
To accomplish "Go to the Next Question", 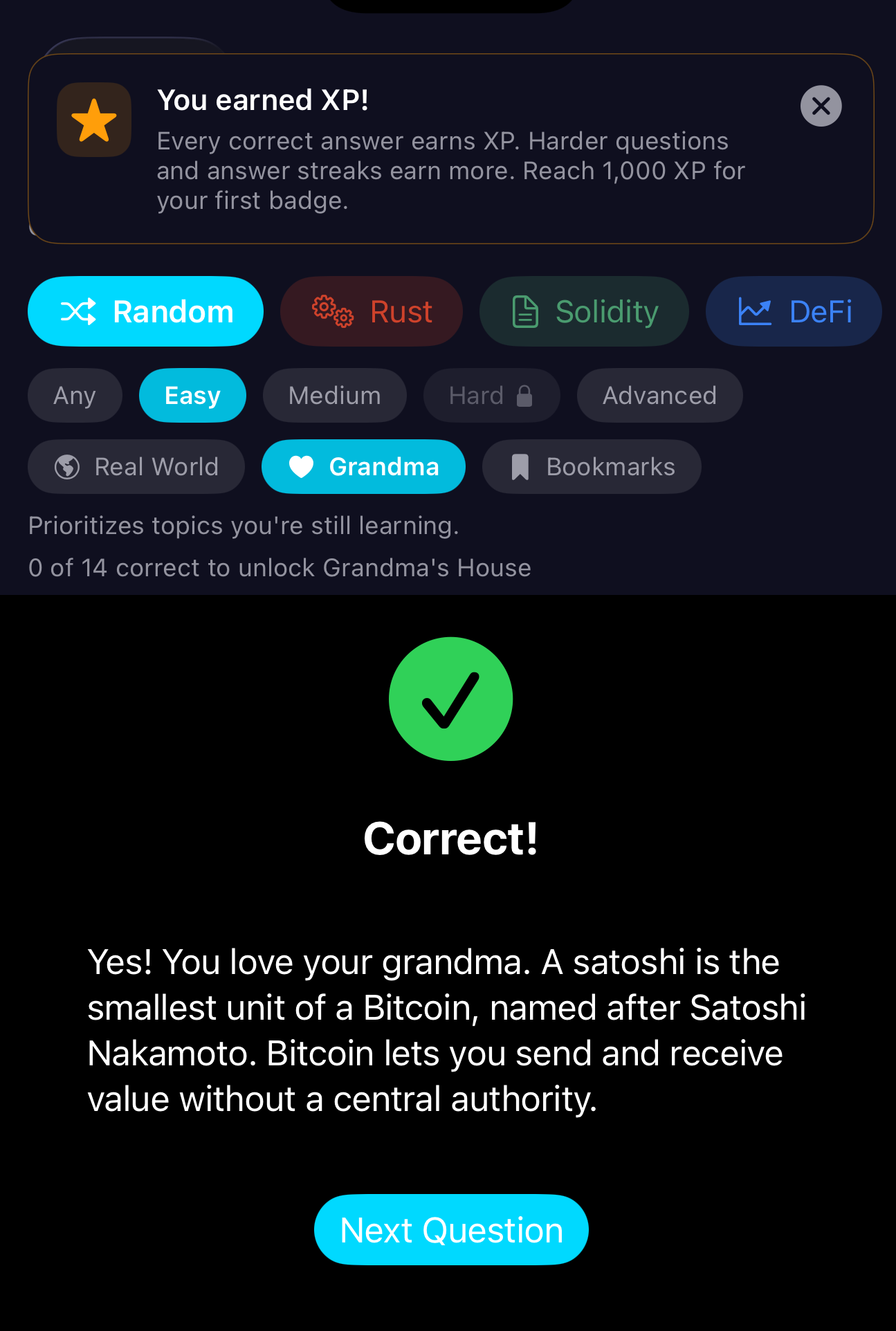I will coord(451,1230).
